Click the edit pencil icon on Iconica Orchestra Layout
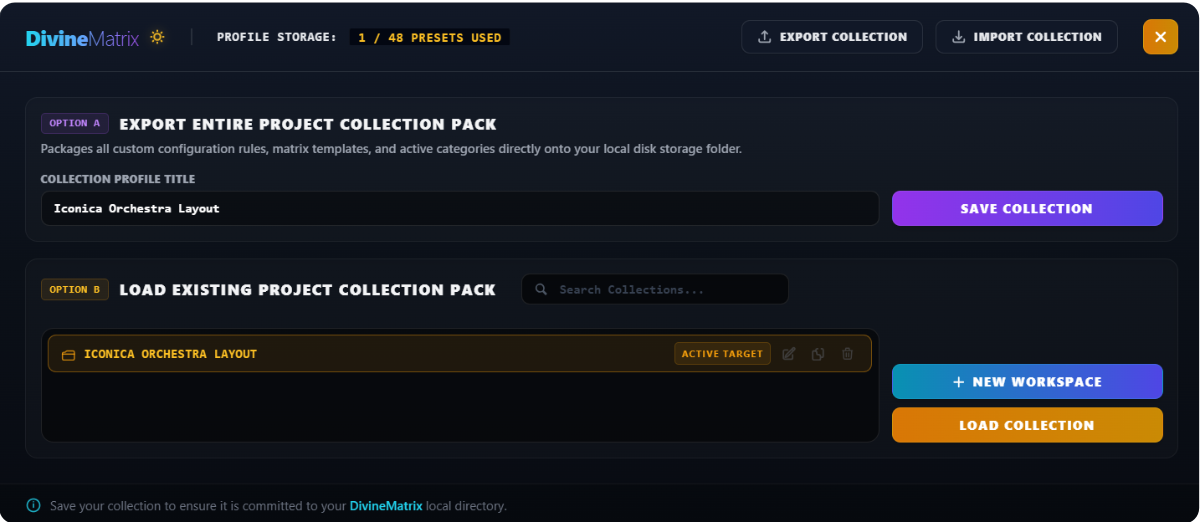The width and height of the screenshot is (1200, 522). [x=789, y=354]
